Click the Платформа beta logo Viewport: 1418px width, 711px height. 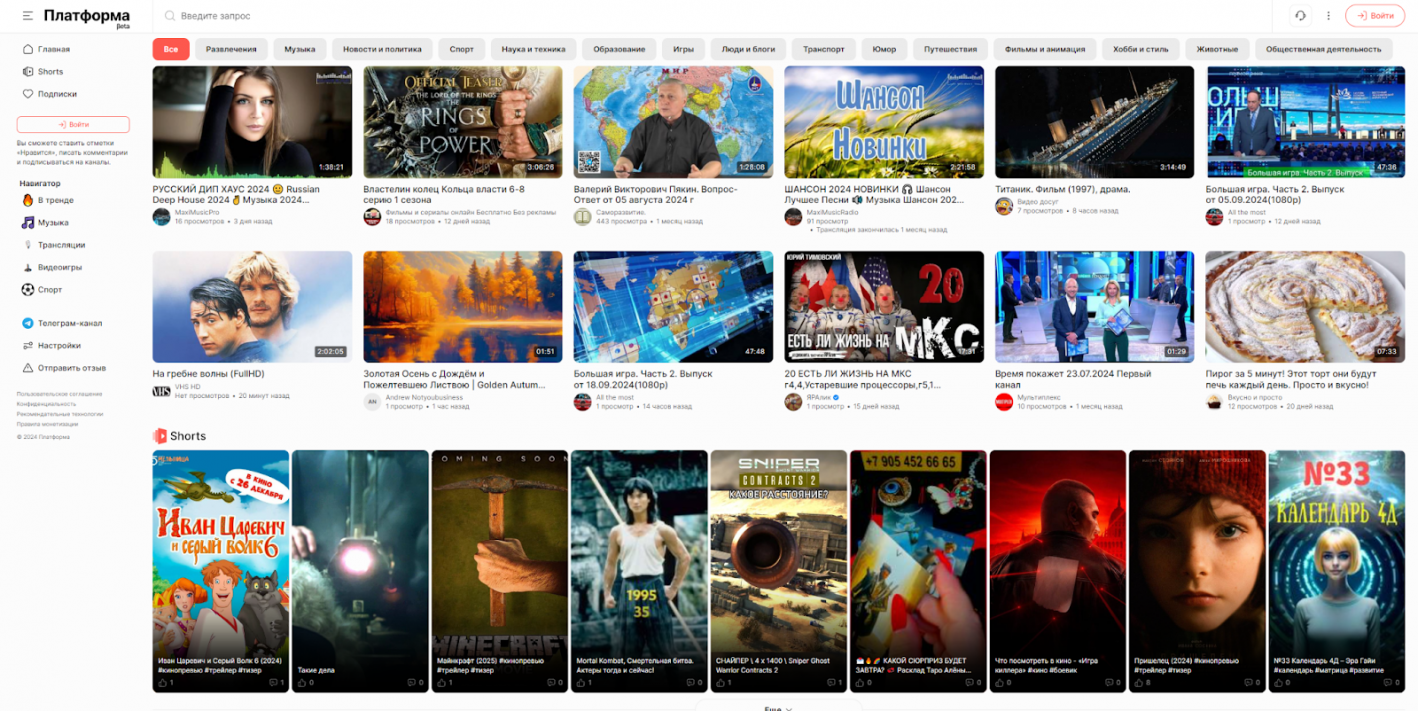click(x=87, y=17)
